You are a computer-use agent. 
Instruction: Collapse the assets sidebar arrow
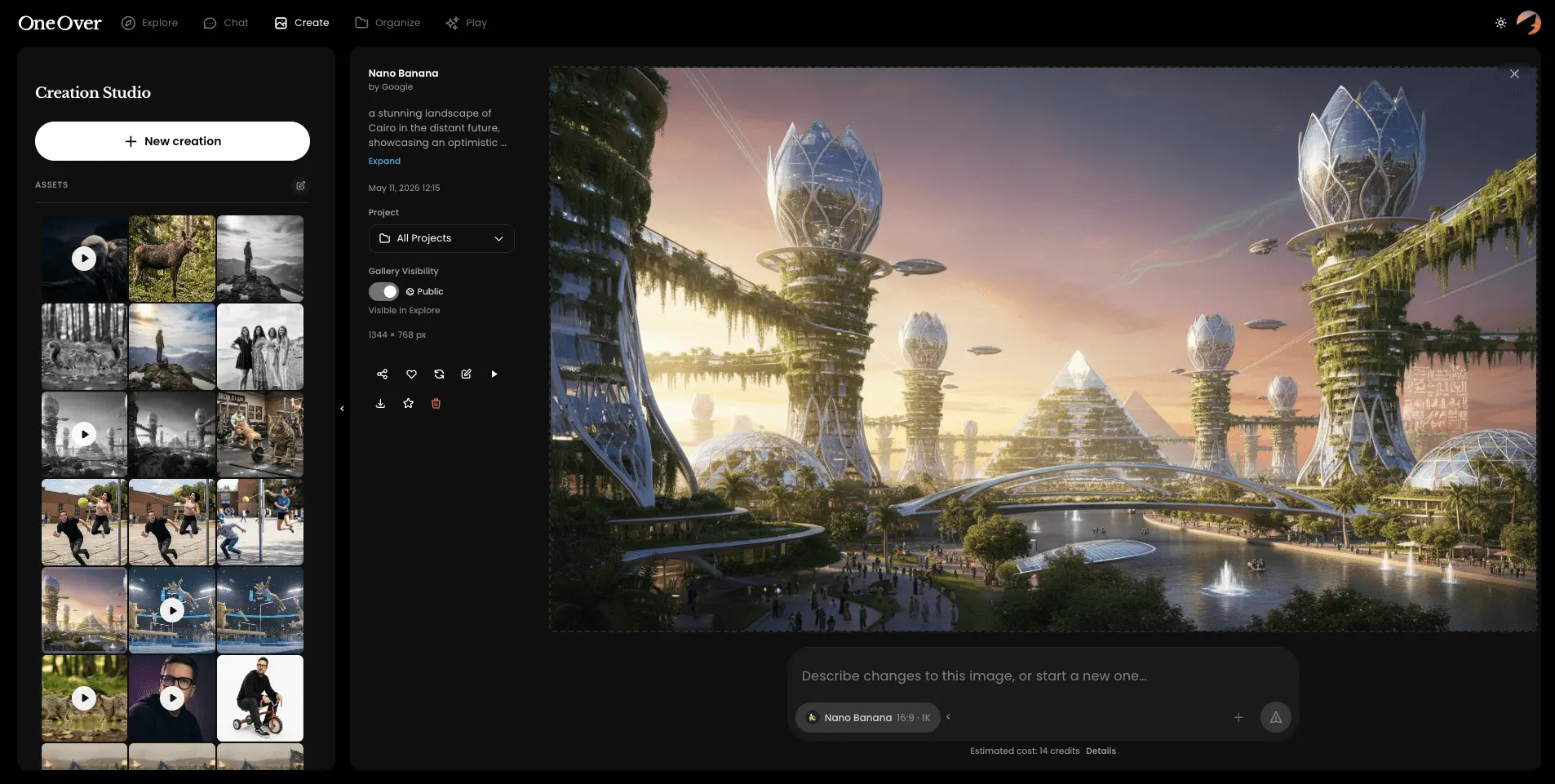(x=343, y=409)
